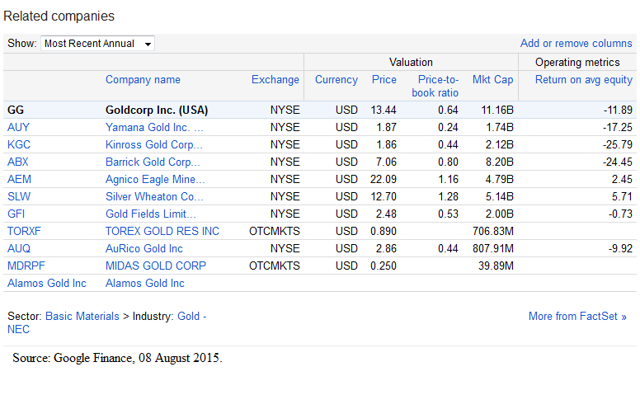
Task: Click Barrick return value -24.45
Action: [x=618, y=162]
